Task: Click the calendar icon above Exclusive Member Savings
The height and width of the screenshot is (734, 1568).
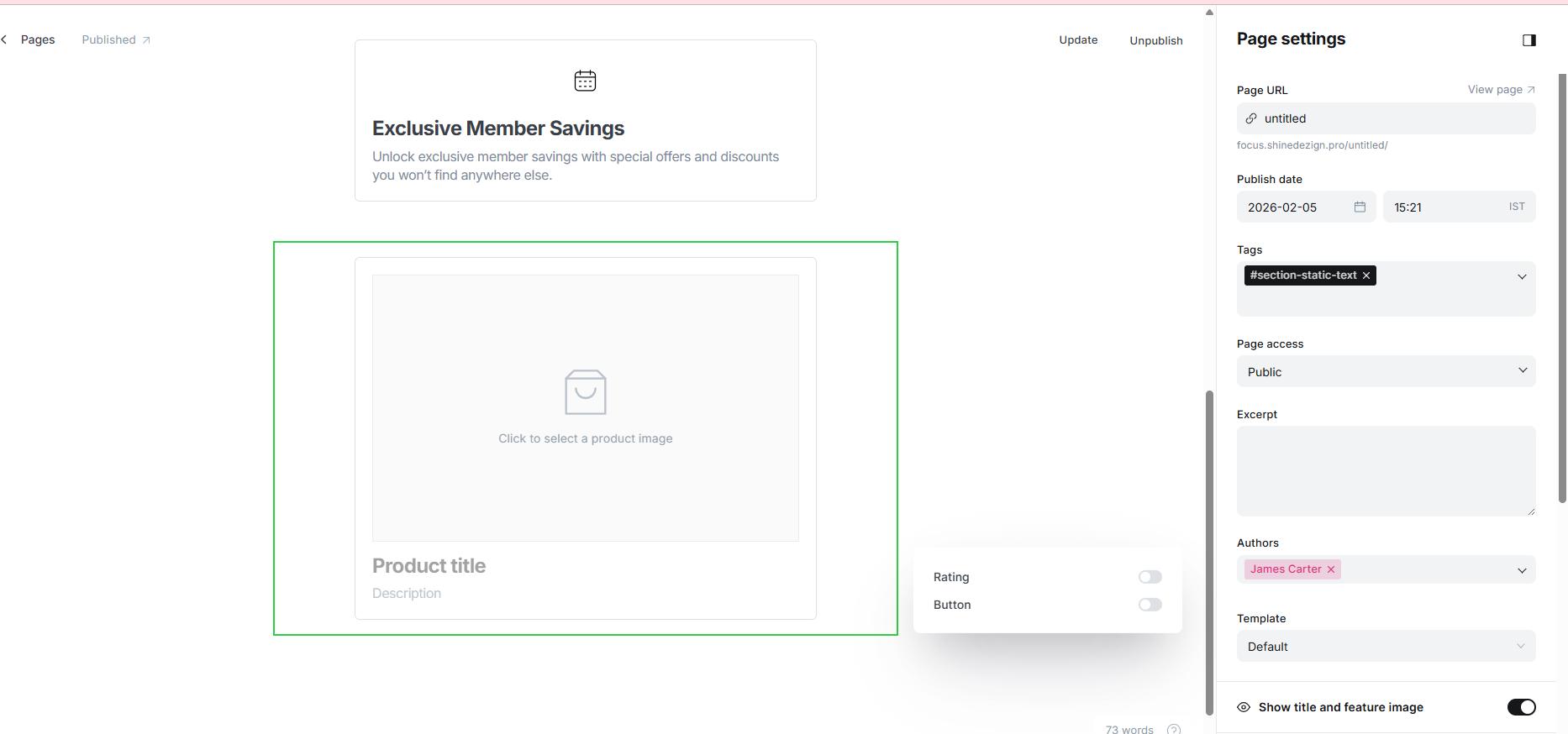Action: click(585, 81)
